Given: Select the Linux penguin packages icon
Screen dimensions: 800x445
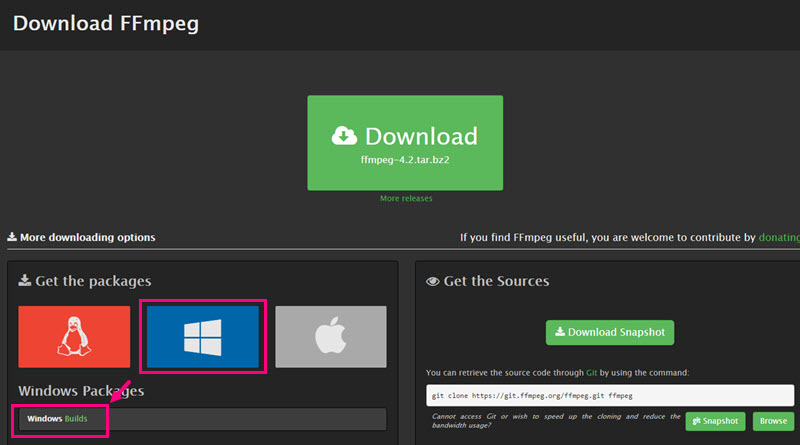Looking at the screenshot, I should (x=74, y=337).
